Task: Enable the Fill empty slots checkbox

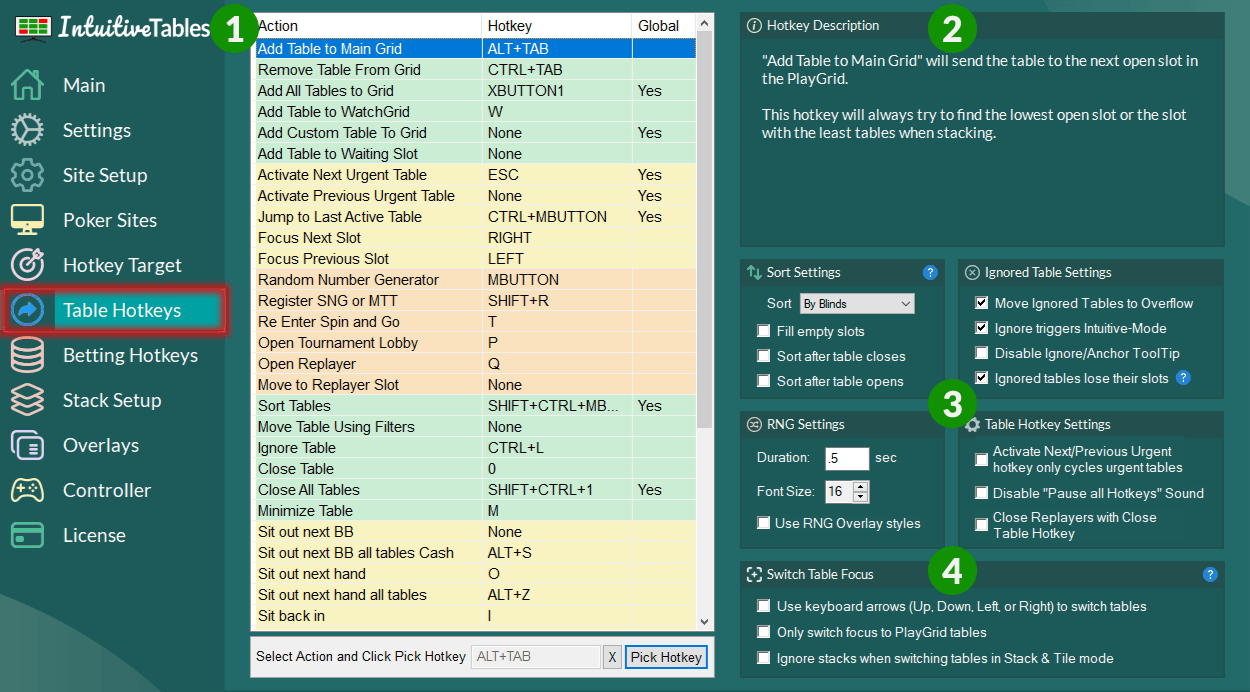Action: point(764,331)
